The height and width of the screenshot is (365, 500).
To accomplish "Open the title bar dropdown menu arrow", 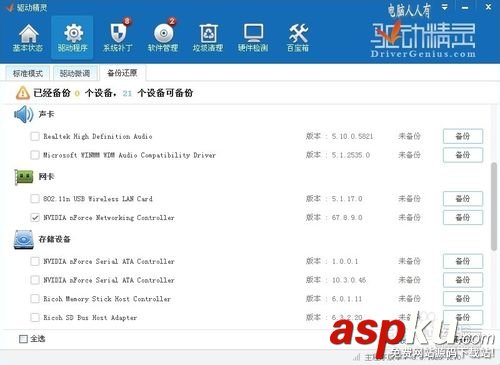I will [x=445, y=7].
